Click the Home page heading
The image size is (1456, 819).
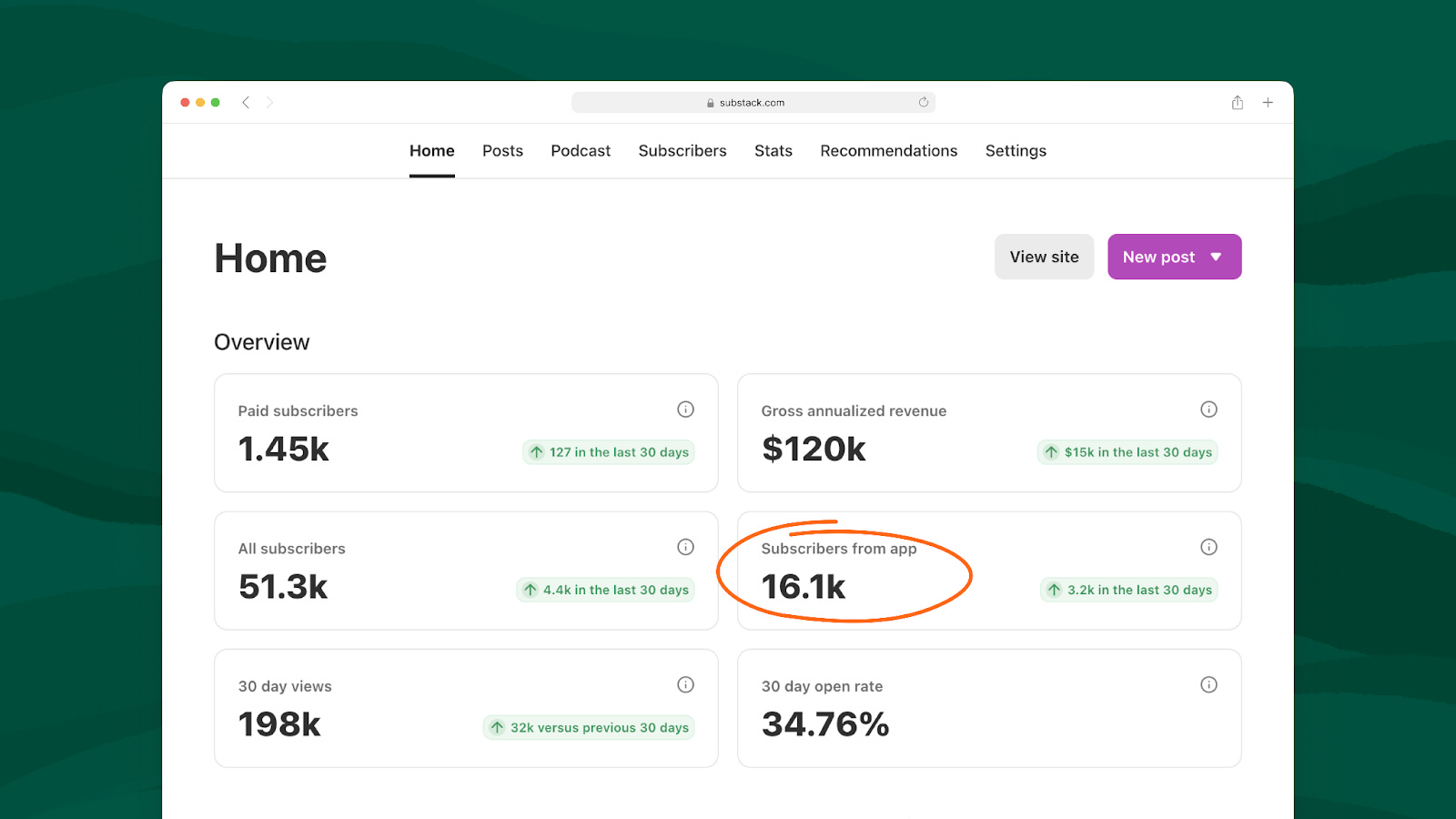(270, 258)
